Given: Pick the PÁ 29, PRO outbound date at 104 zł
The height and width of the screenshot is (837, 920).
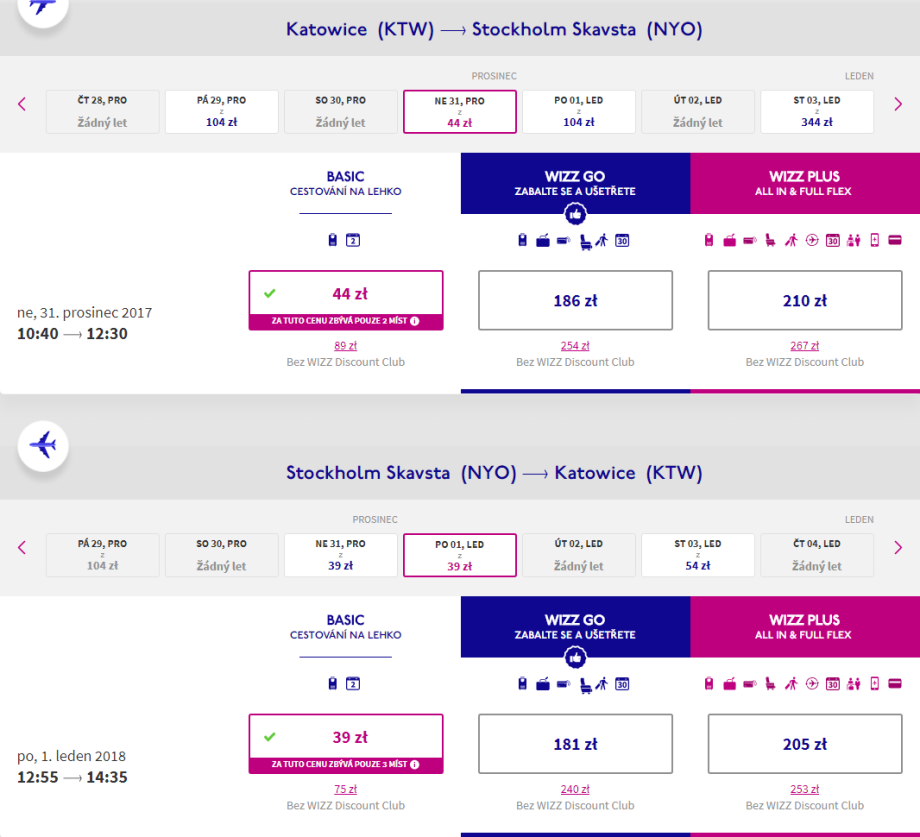Looking at the screenshot, I should pyautogui.click(x=222, y=111).
